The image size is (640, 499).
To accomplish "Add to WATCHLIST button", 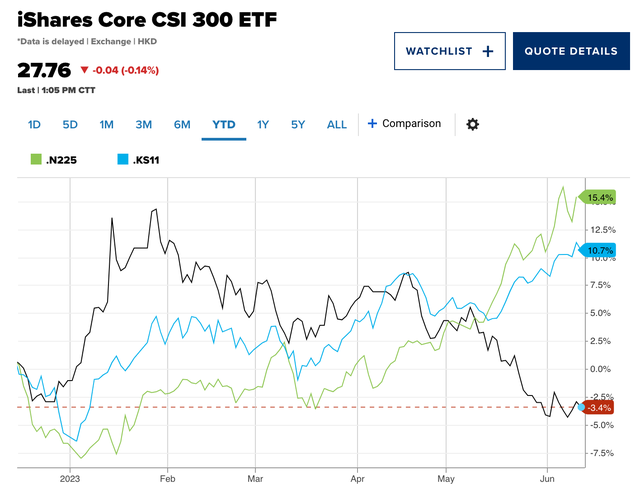I will coord(450,51).
